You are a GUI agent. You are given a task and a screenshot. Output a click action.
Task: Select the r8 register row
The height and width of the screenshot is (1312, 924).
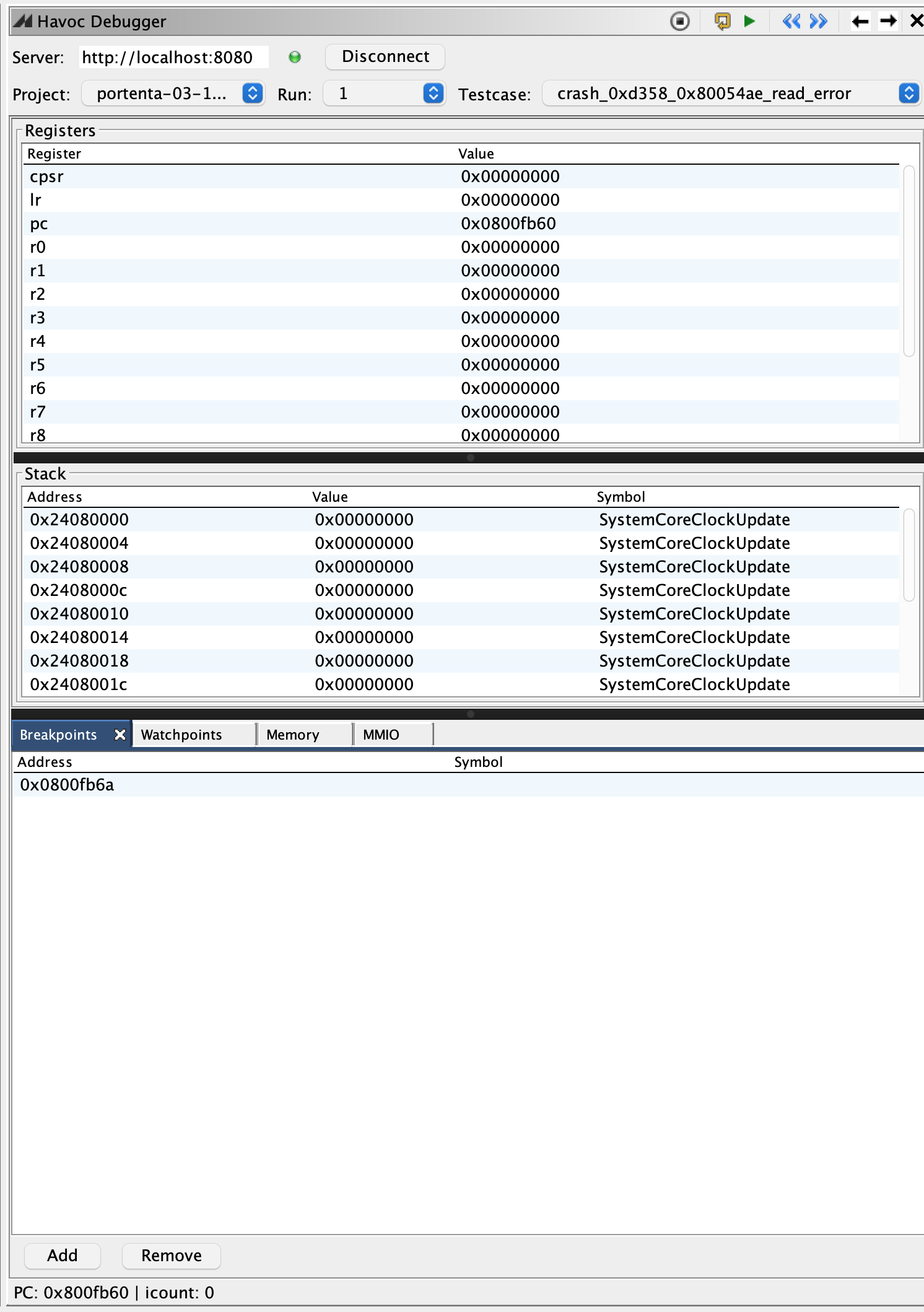(461, 434)
